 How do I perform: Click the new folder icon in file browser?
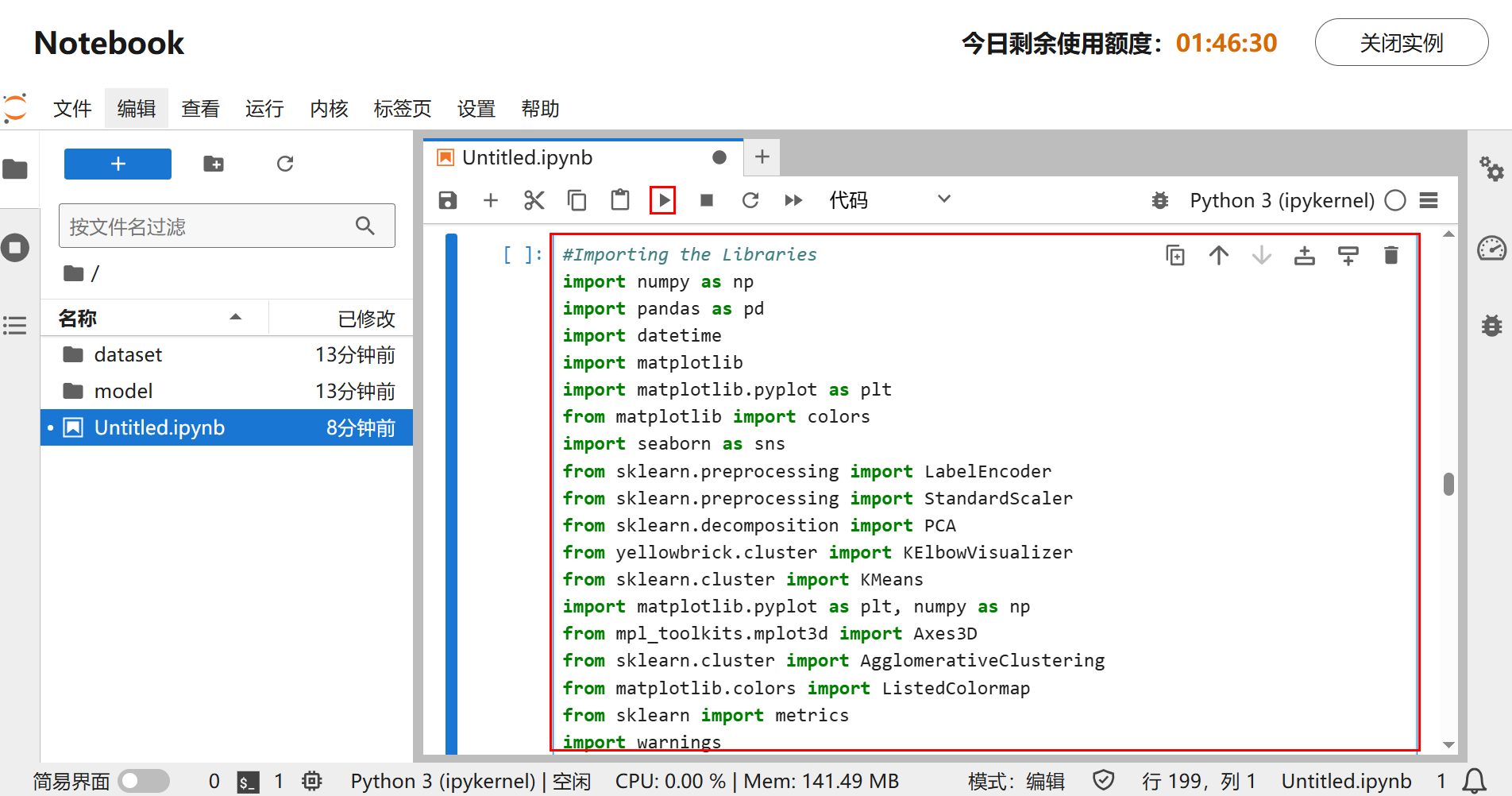point(214,164)
